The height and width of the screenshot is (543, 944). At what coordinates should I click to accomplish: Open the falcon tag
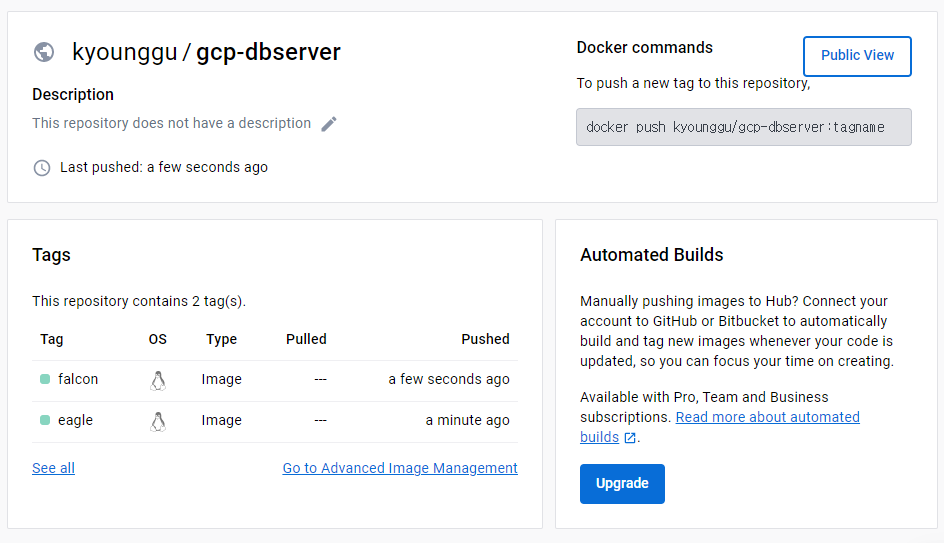coord(78,379)
